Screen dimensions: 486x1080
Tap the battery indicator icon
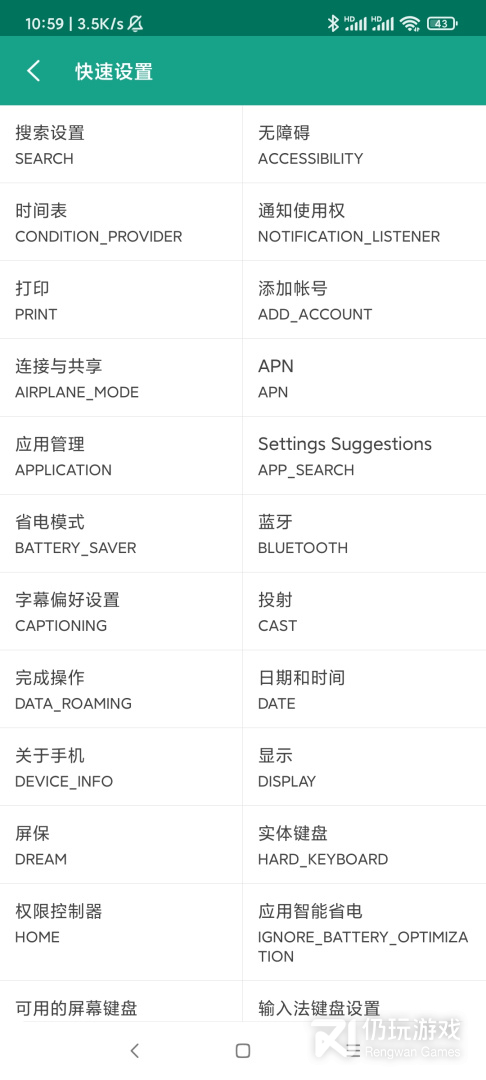(442, 23)
